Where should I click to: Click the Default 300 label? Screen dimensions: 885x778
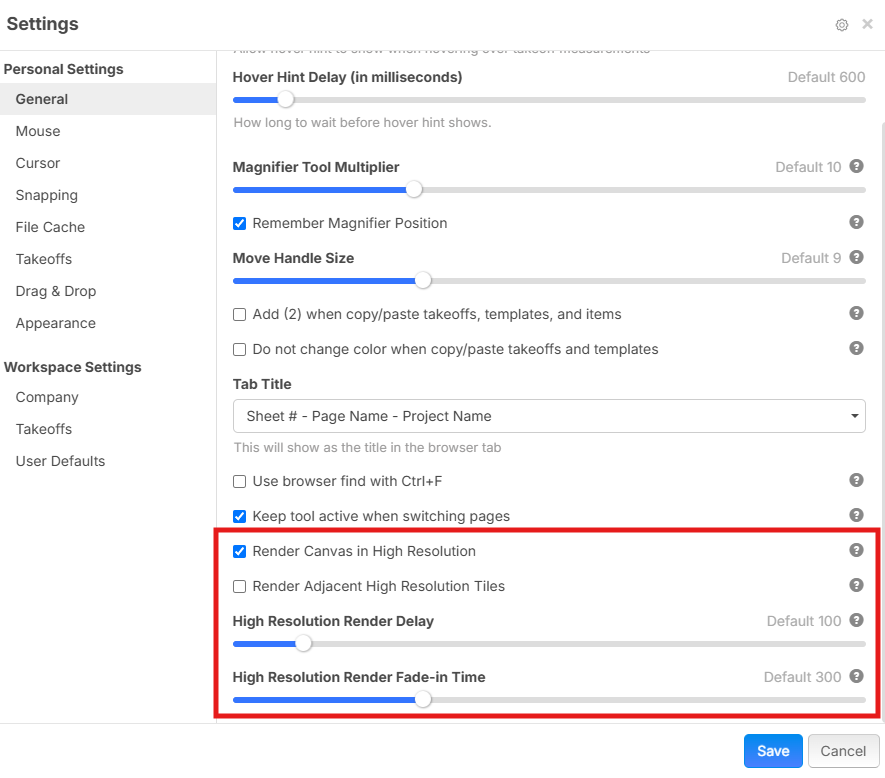click(802, 677)
